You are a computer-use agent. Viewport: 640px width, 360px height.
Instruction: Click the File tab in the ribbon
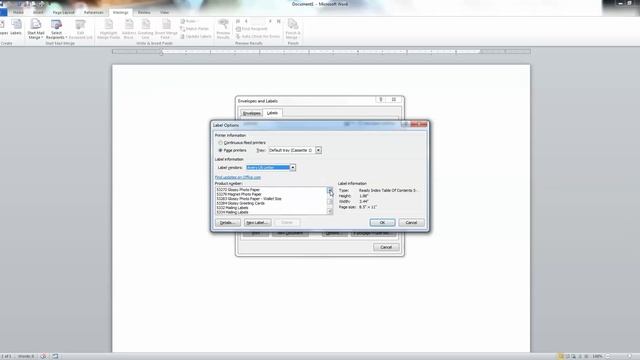tap(3, 13)
